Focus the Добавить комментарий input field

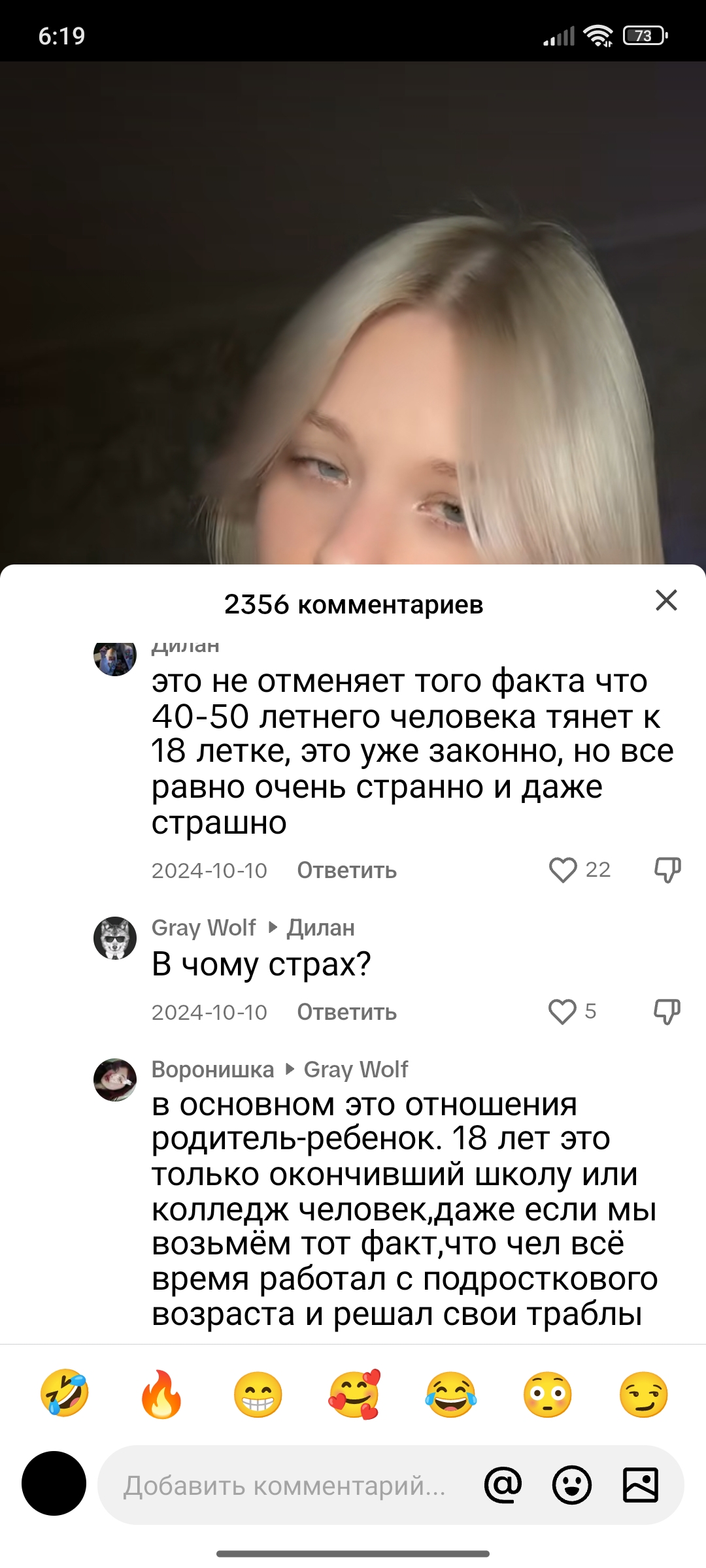285,1485
